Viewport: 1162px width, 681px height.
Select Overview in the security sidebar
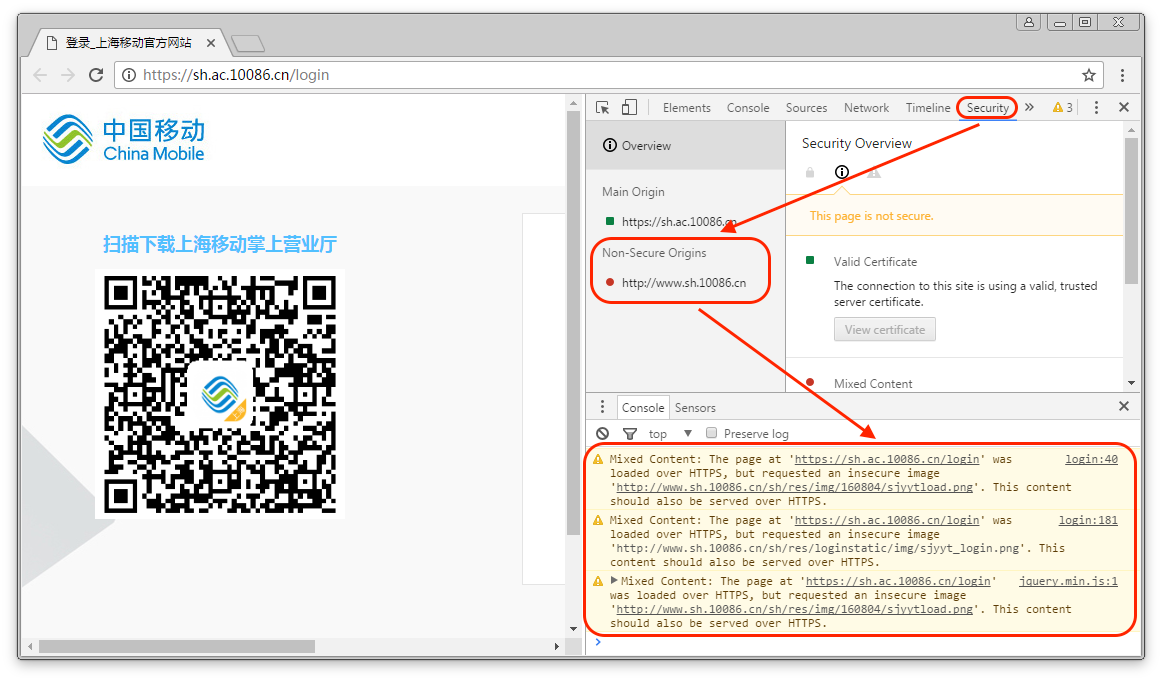click(x=685, y=145)
